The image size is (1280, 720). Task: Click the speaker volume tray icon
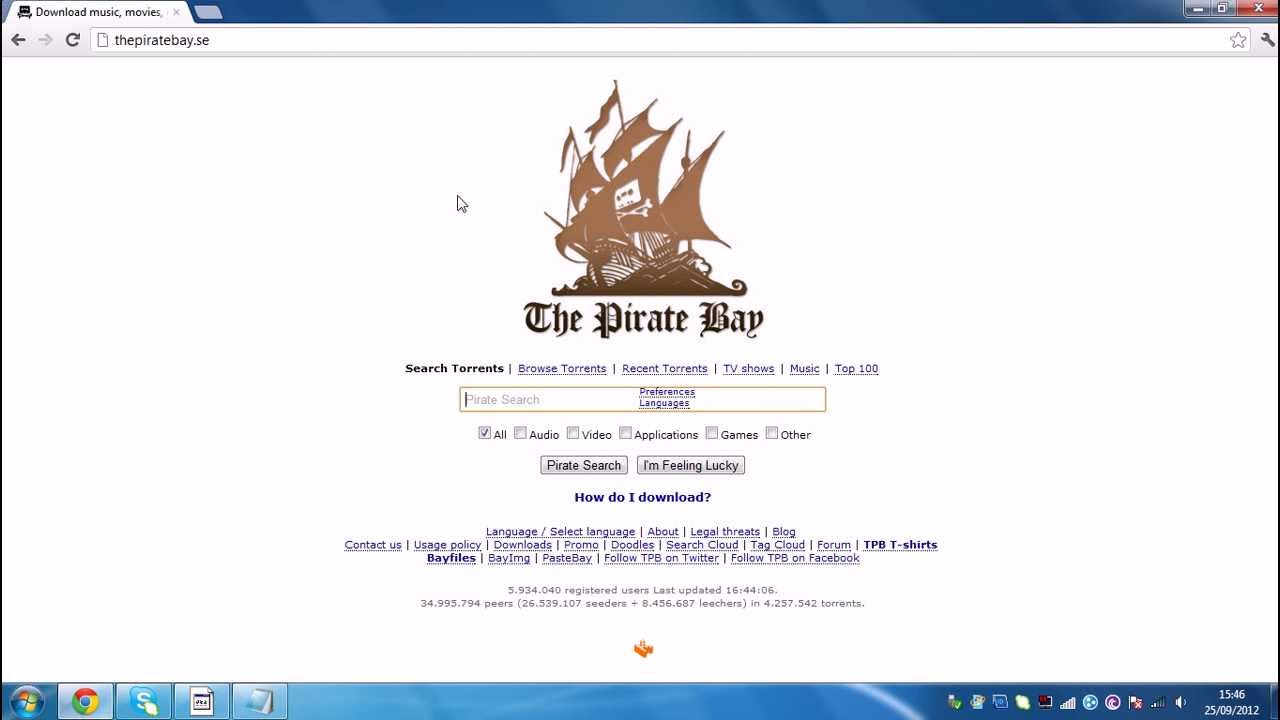click(x=1181, y=702)
